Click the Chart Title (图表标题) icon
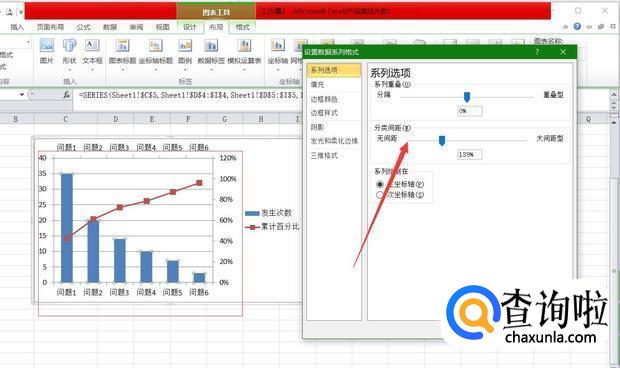 click(x=123, y=46)
